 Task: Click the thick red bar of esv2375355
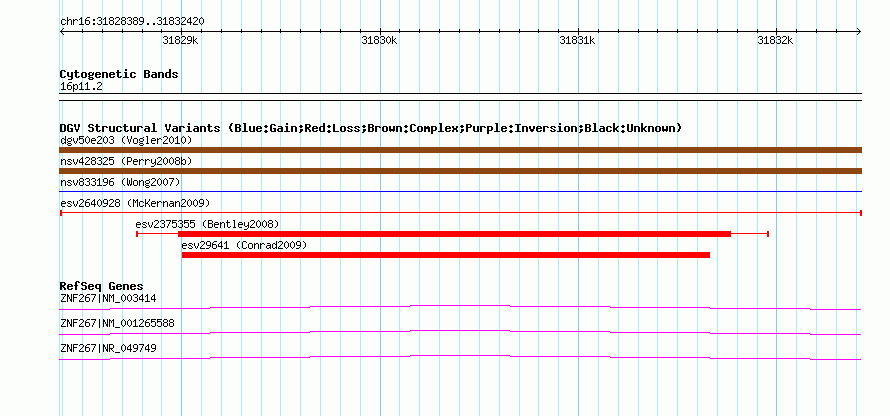point(454,234)
